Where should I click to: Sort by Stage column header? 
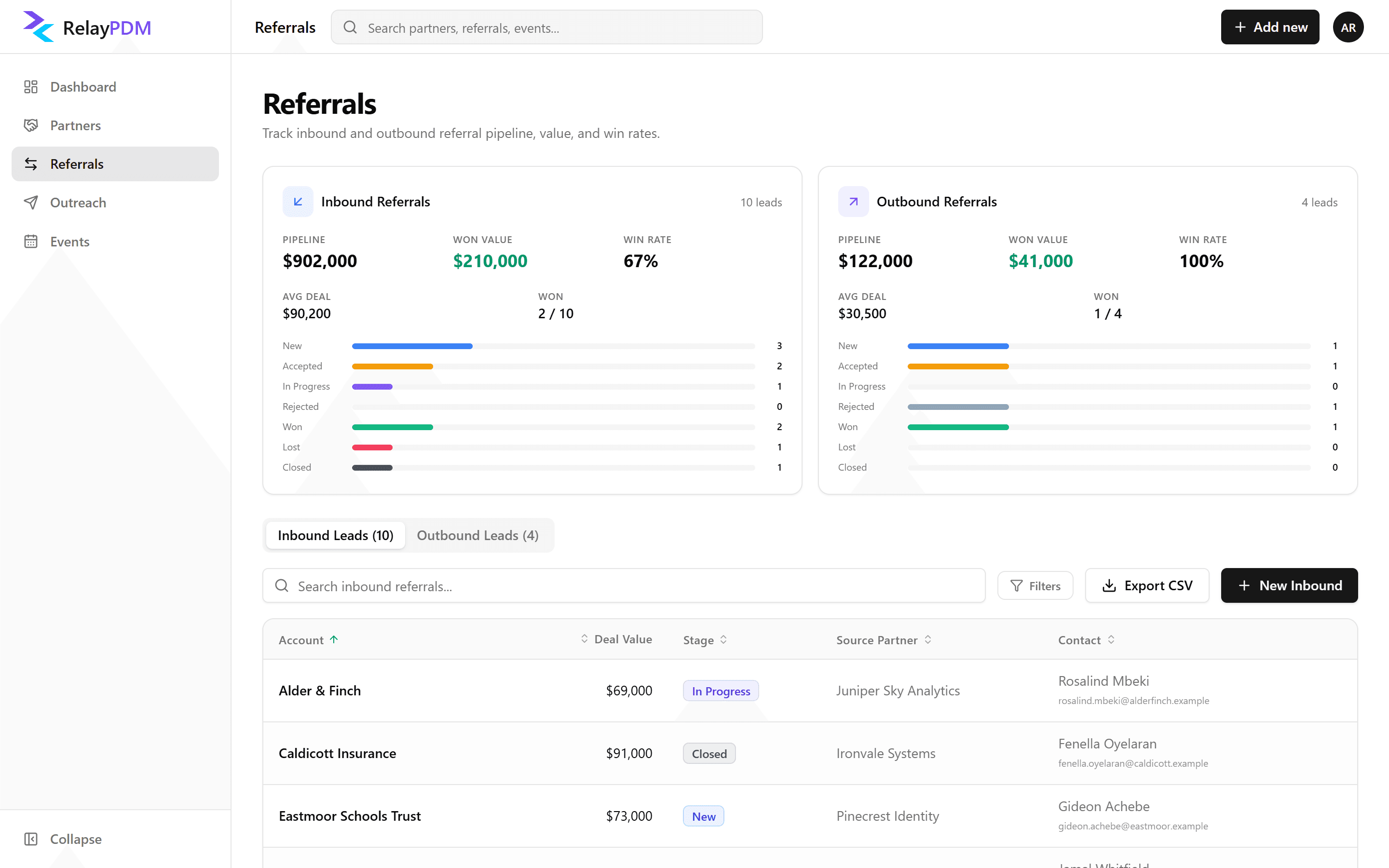tap(705, 639)
